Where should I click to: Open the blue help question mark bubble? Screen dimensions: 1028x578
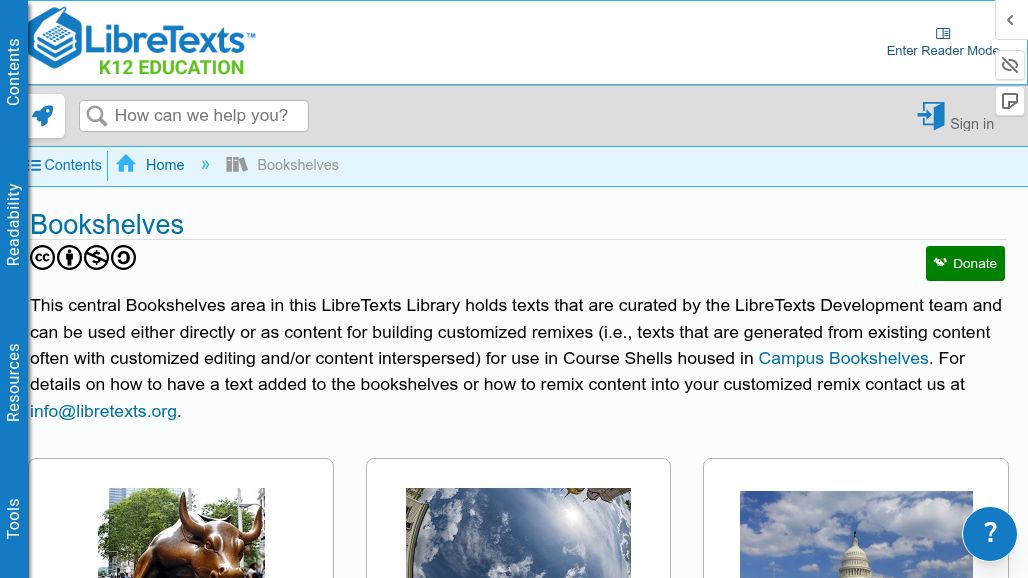(x=989, y=533)
